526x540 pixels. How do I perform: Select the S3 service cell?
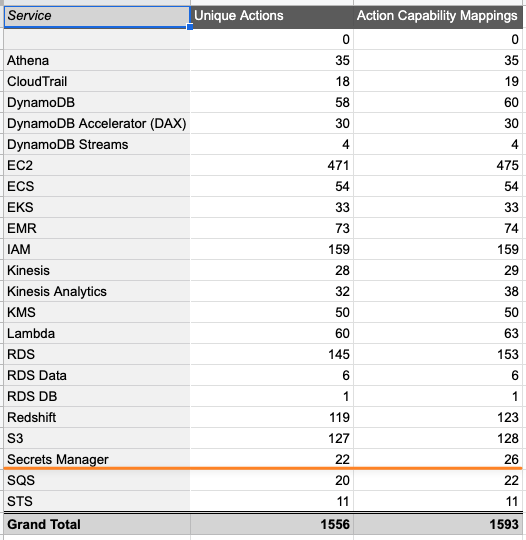pyautogui.click(x=97, y=438)
